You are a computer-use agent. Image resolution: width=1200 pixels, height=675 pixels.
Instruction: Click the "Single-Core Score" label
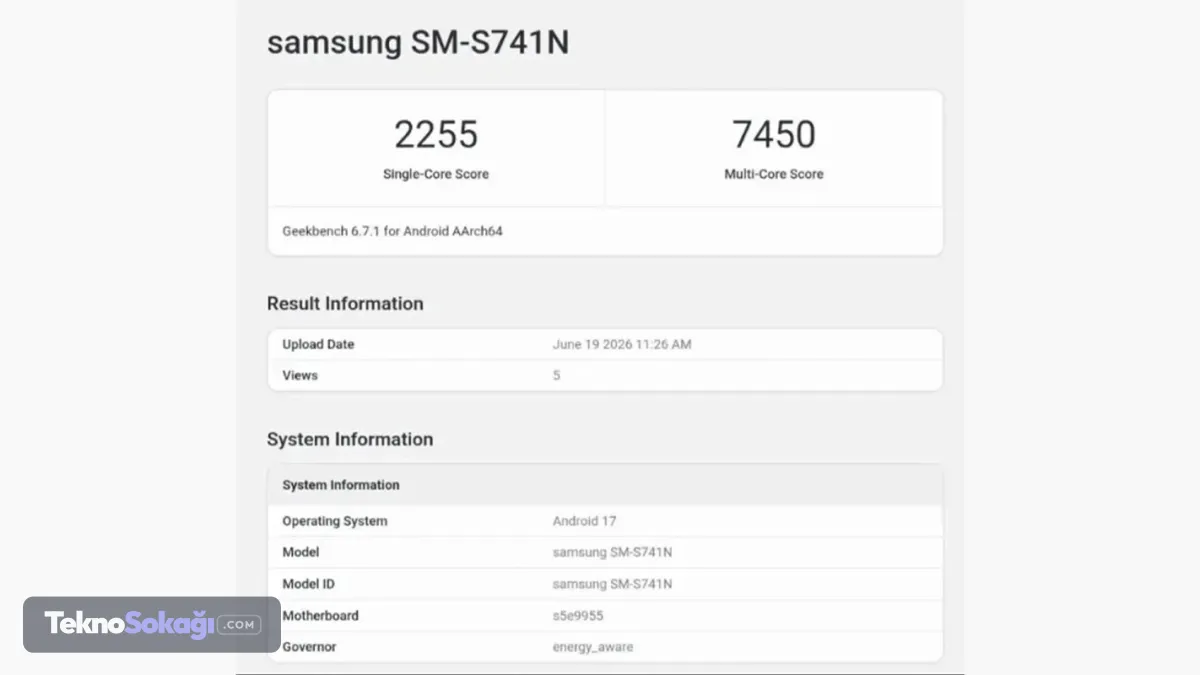[x=436, y=174]
